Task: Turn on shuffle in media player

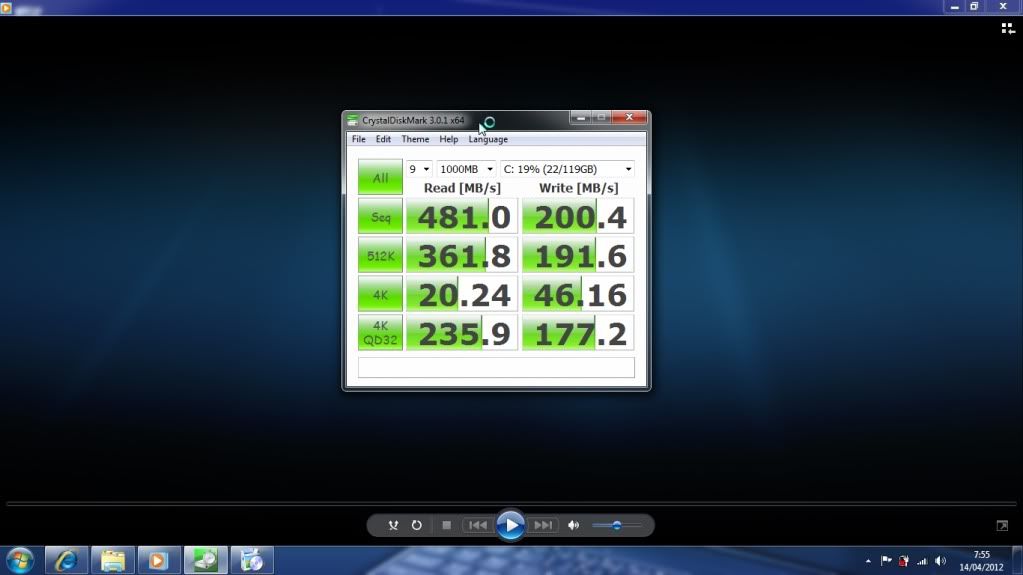Action: click(x=394, y=525)
